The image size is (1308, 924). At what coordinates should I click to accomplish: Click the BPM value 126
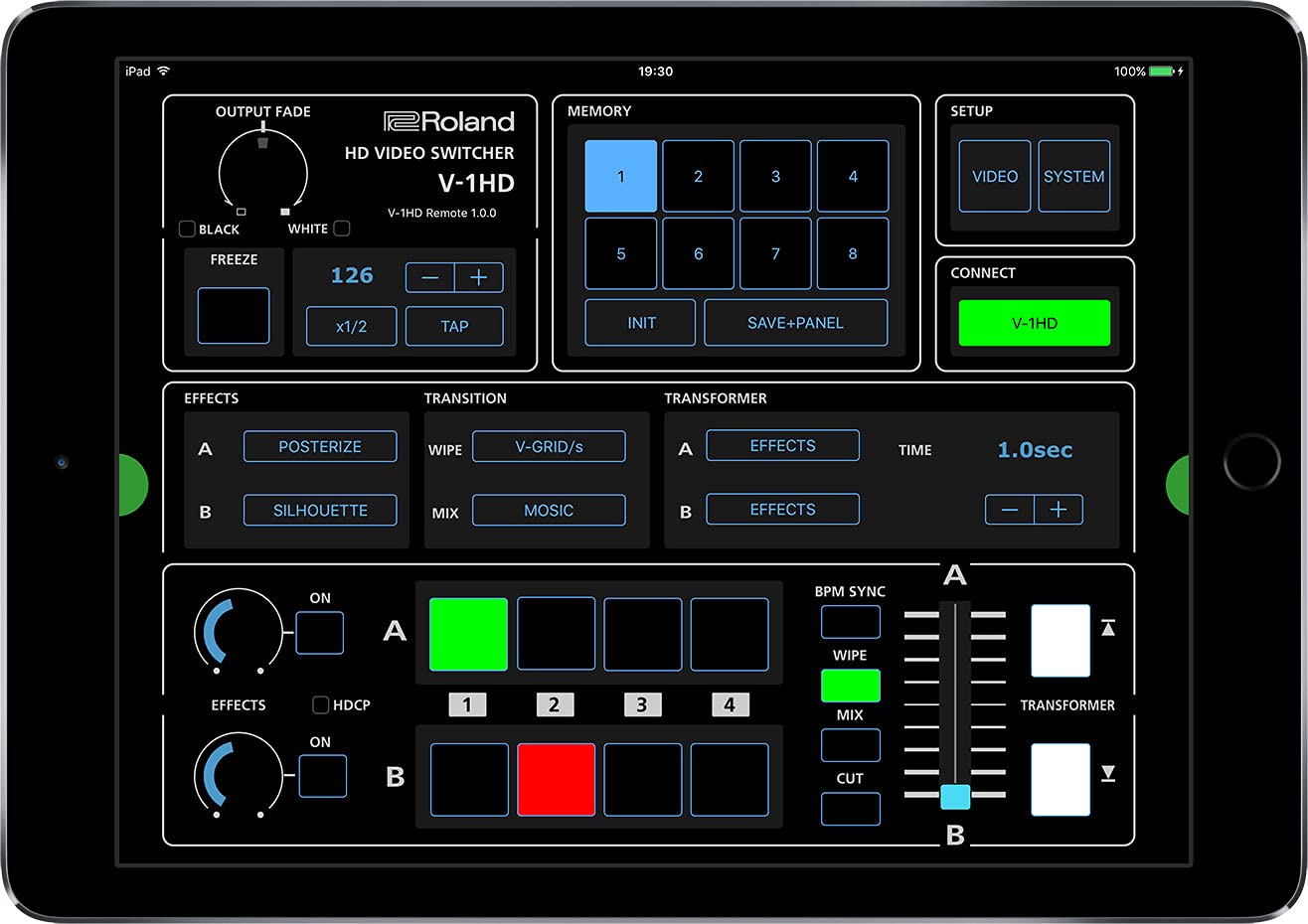tap(352, 276)
